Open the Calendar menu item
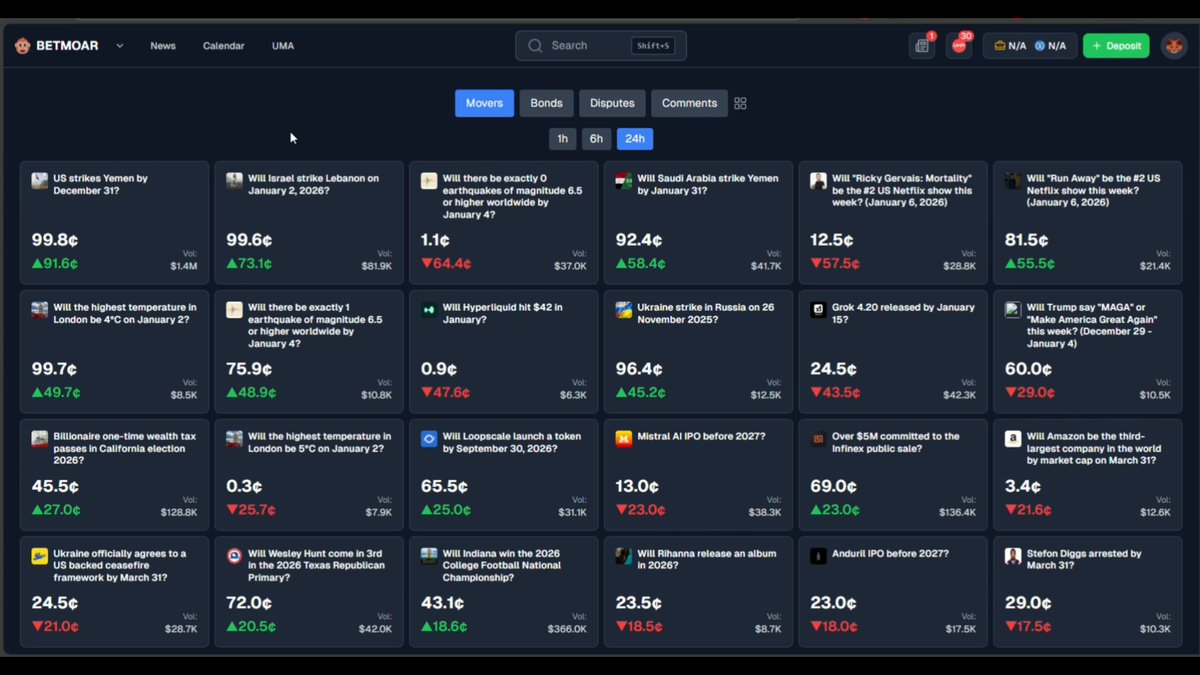The height and width of the screenshot is (675, 1200). click(x=223, y=46)
